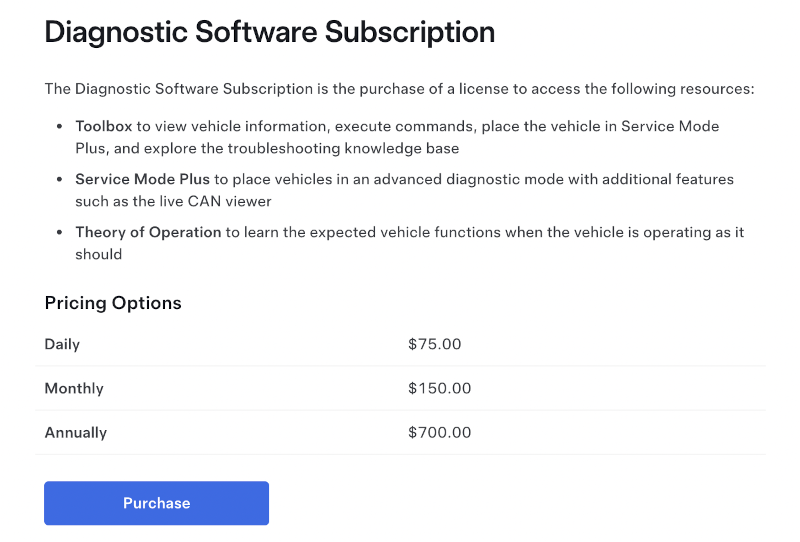Click the bullet before the Toolbox item

[60, 126]
